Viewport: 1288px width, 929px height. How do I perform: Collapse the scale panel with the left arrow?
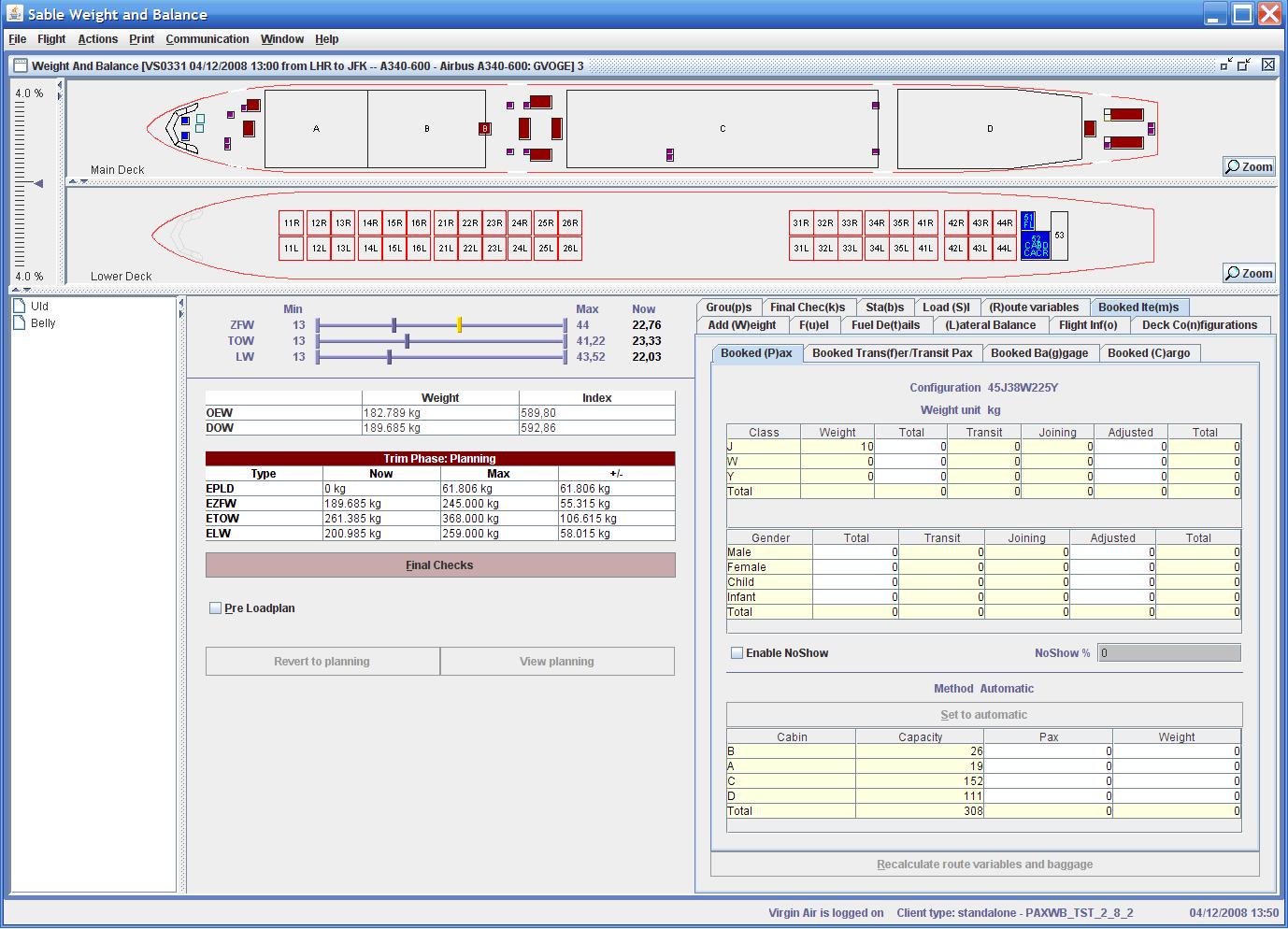[x=60, y=84]
